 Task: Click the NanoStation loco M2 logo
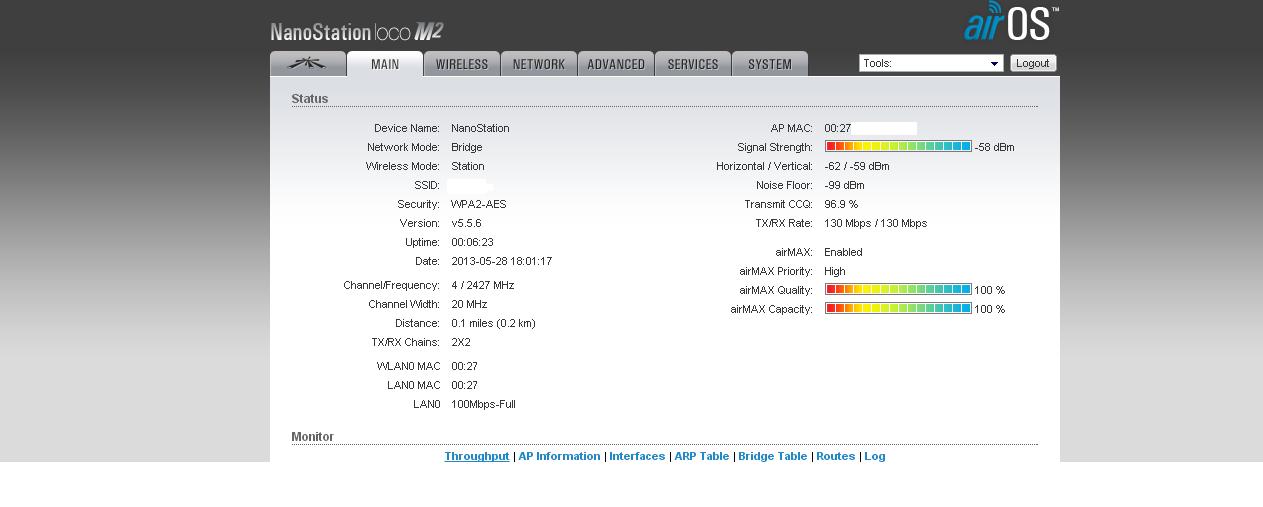click(x=357, y=31)
